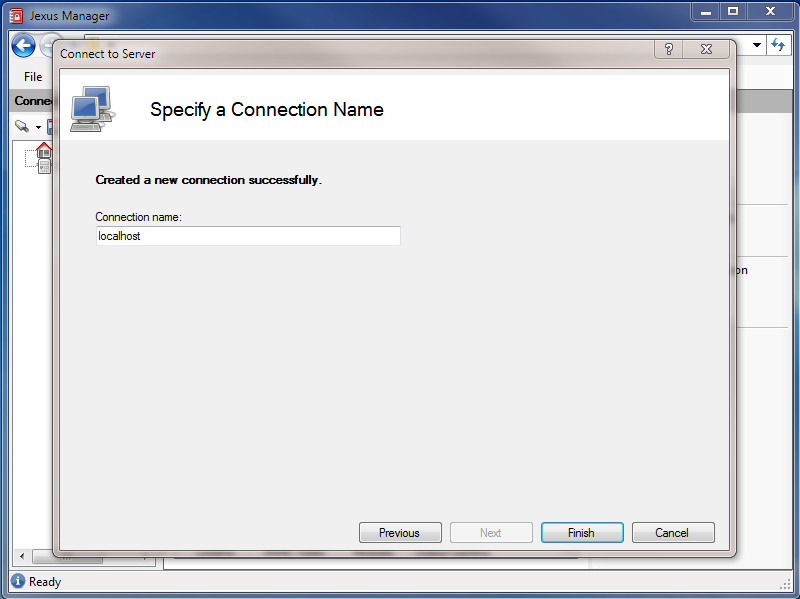Click the save icon in the toolbar
Screen dimensions: 800x599
tap(50, 127)
